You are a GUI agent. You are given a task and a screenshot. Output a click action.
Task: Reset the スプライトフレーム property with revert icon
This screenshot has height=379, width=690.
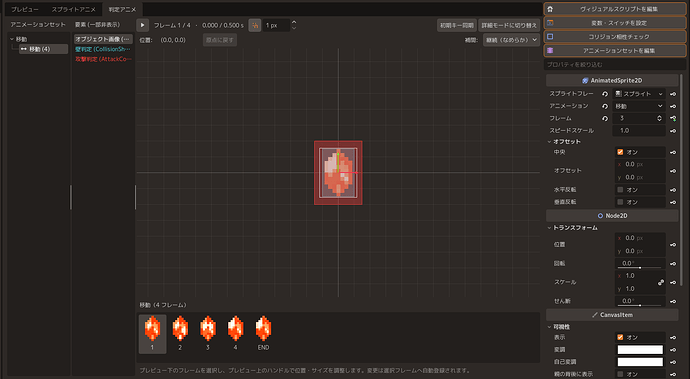coord(605,94)
